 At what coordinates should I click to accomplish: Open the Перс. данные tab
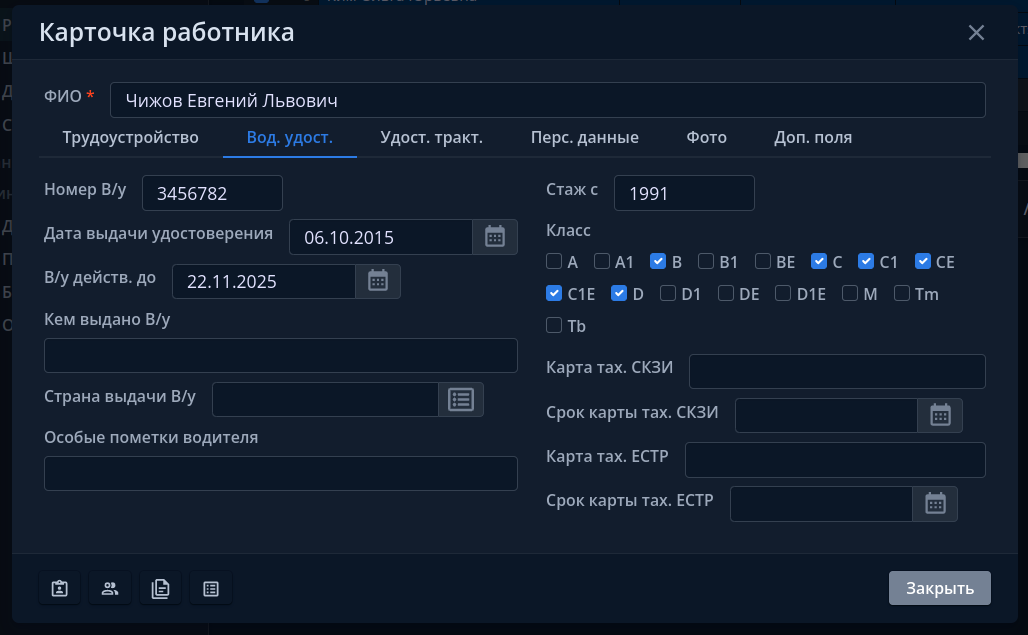[x=584, y=138]
